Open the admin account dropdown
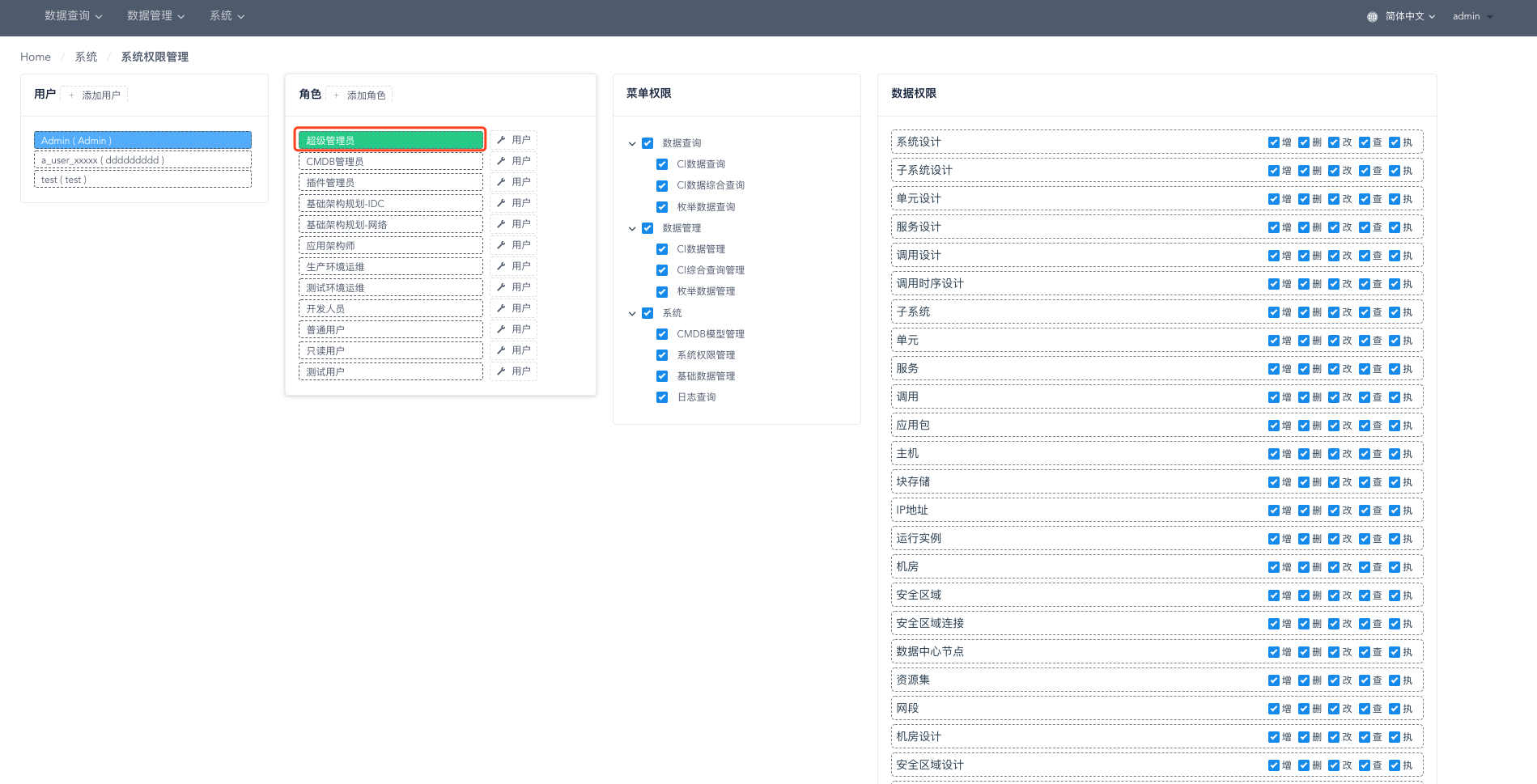1537x784 pixels. 1472,16
